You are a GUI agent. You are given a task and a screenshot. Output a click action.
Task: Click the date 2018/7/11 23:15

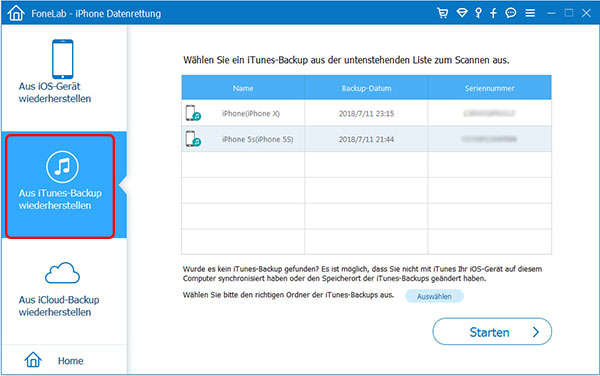(x=366, y=114)
